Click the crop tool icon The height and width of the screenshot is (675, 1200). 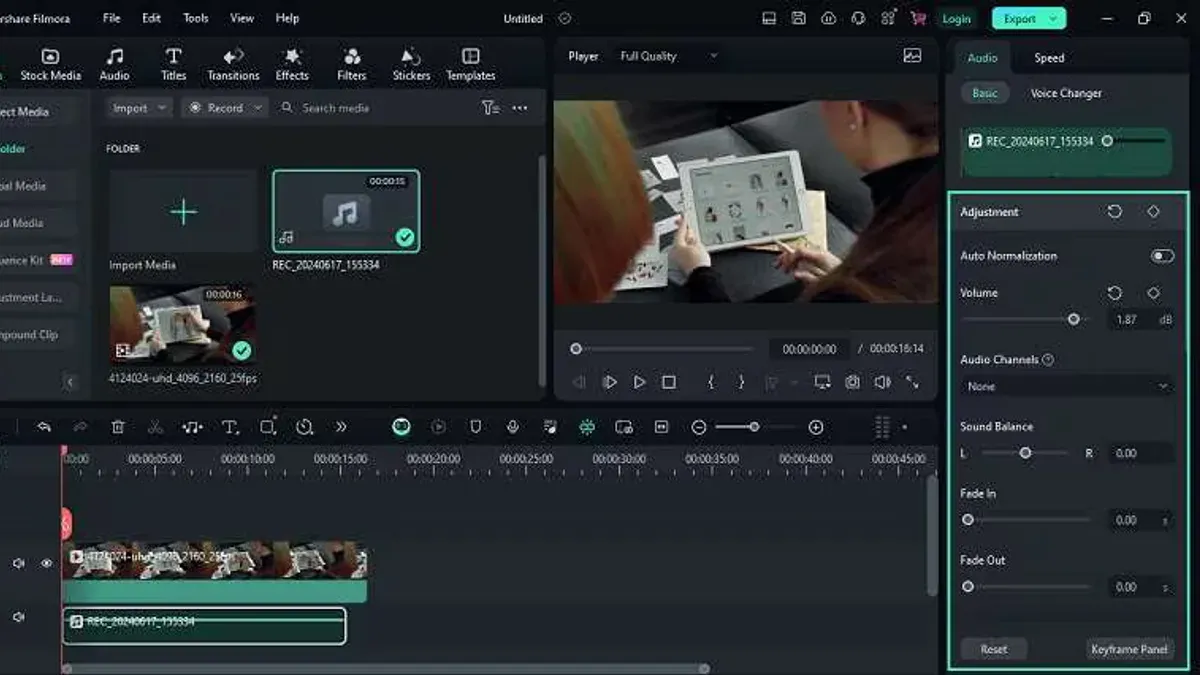point(268,427)
